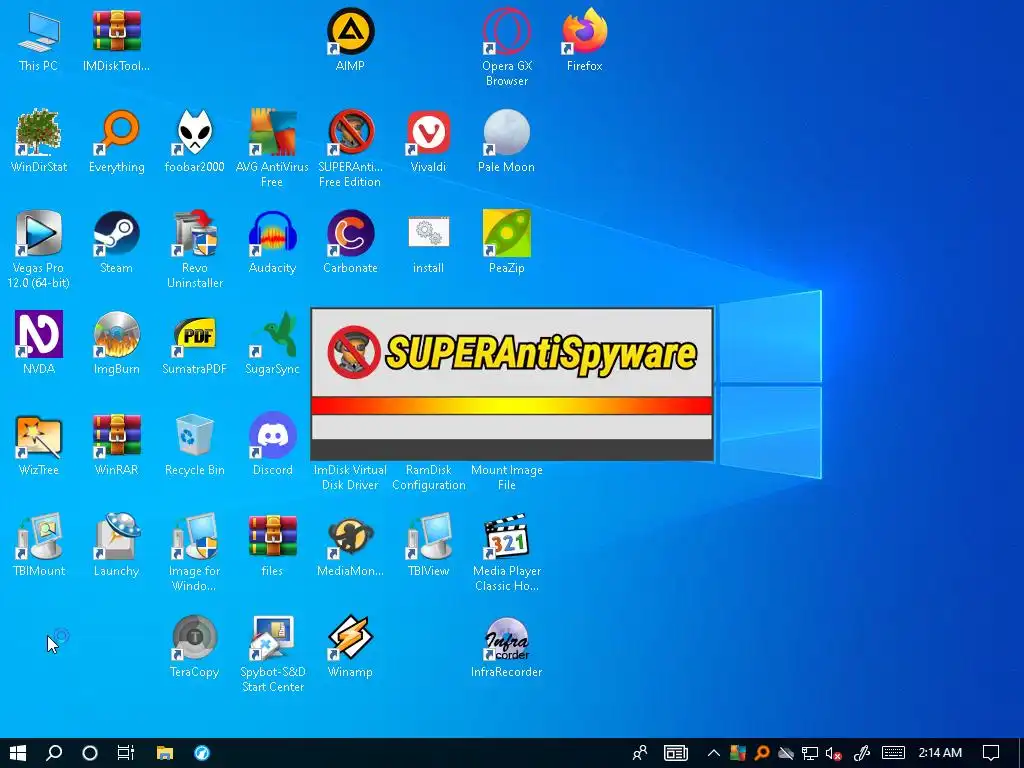
Task: Launch Media Player Classic Home Cinema shortcut
Action: [x=507, y=552]
